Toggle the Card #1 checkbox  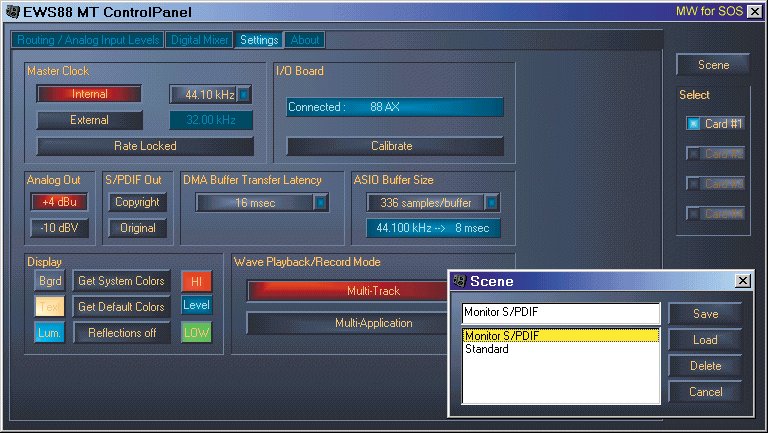pyautogui.click(x=693, y=123)
